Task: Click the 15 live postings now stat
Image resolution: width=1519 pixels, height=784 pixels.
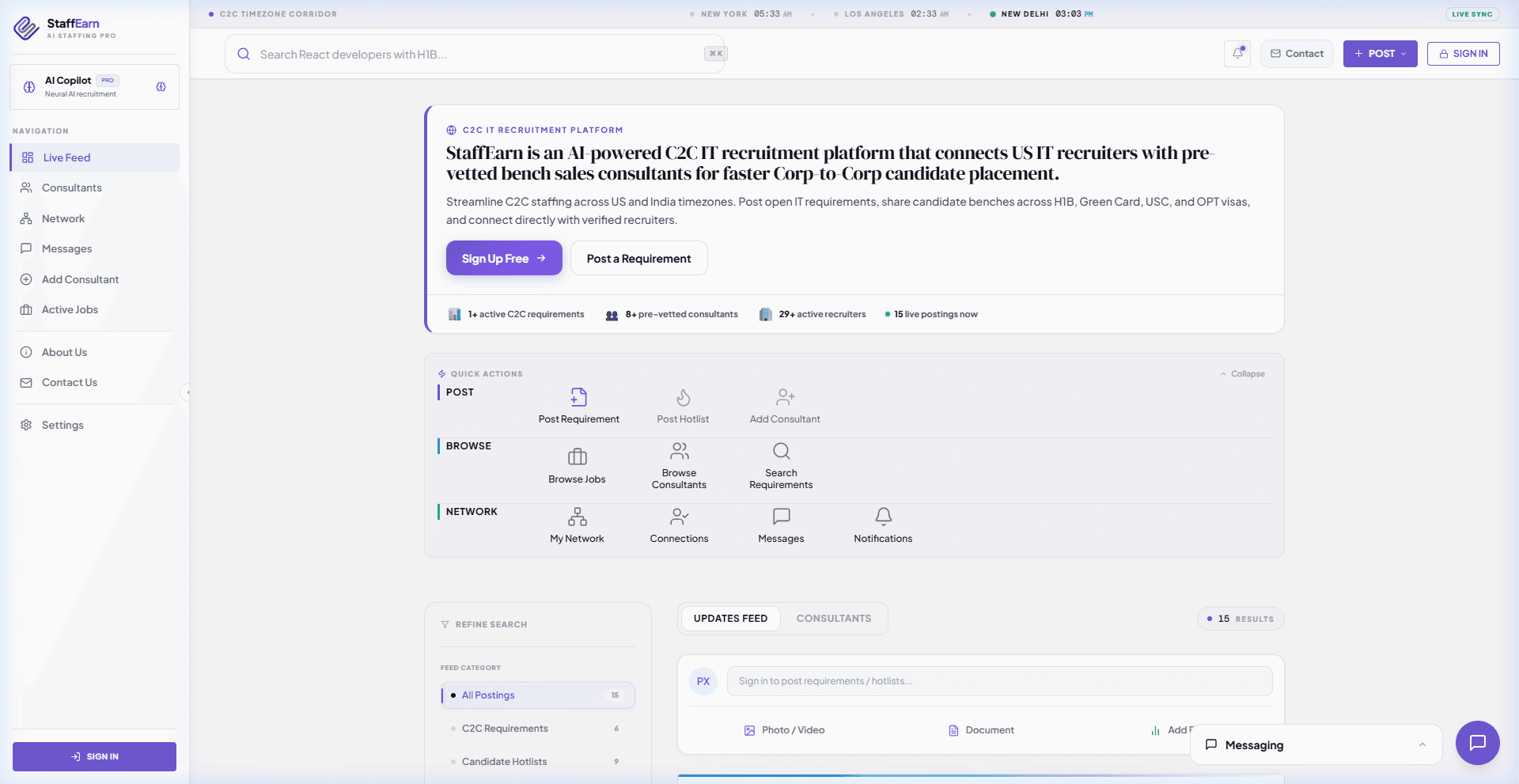Action: coord(931,314)
